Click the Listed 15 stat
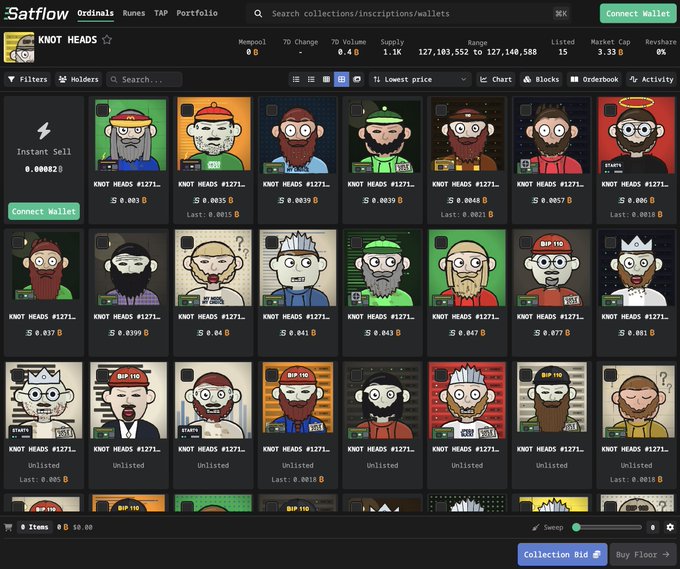 click(x=562, y=52)
